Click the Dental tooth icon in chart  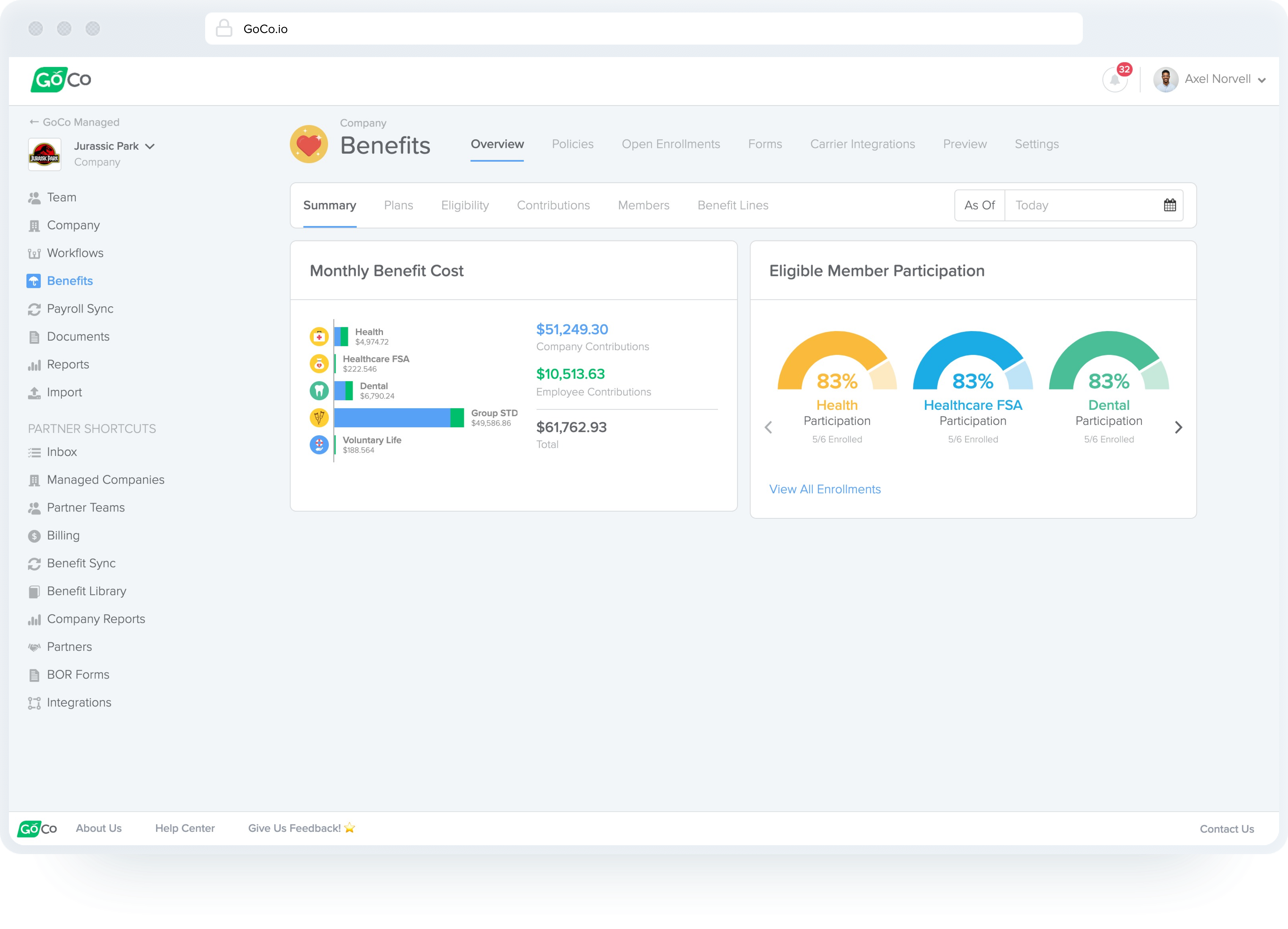coord(319,391)
